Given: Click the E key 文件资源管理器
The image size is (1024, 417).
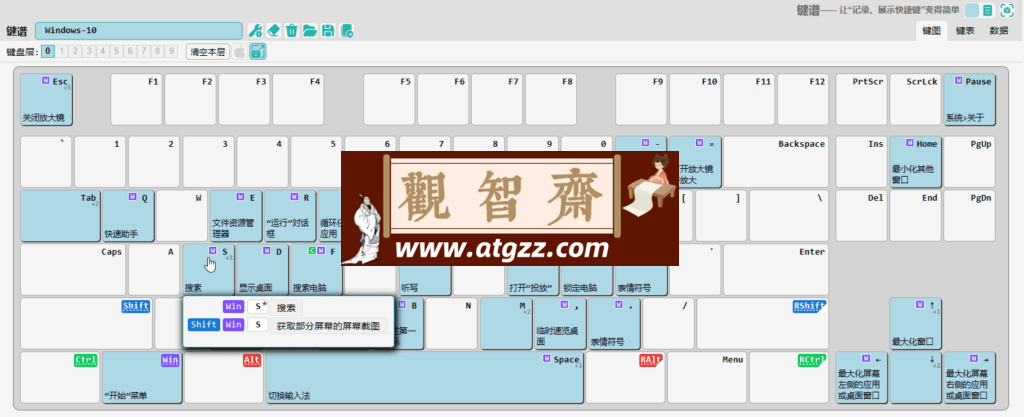Looking at the screenshot, I should point(236,216).
